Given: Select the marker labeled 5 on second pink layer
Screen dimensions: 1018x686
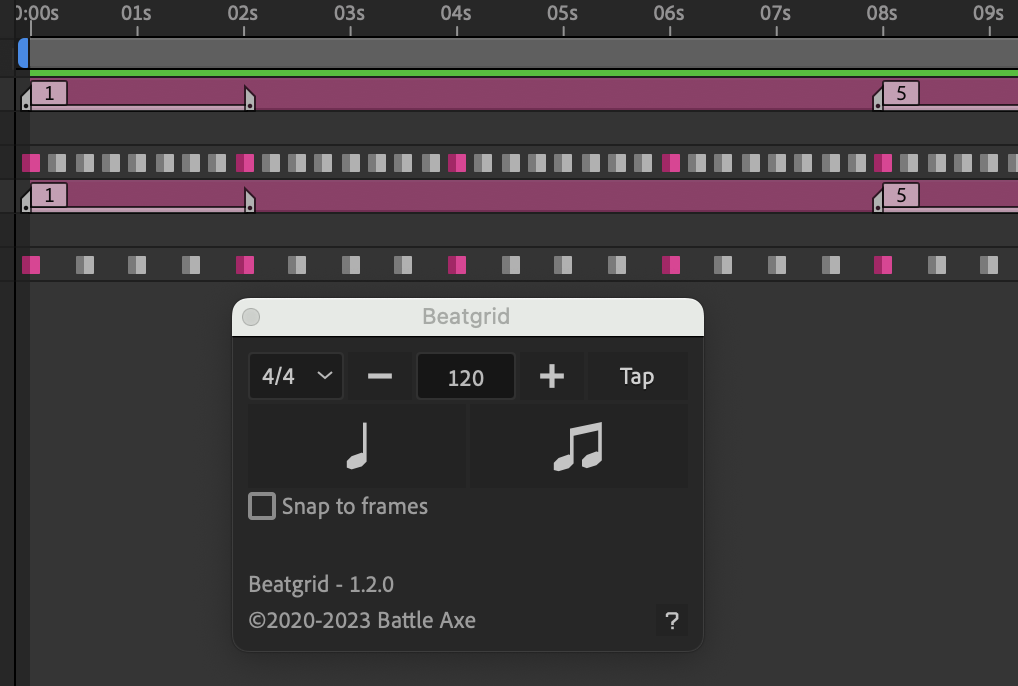Looking at the screenshot, I should (900, 197).
